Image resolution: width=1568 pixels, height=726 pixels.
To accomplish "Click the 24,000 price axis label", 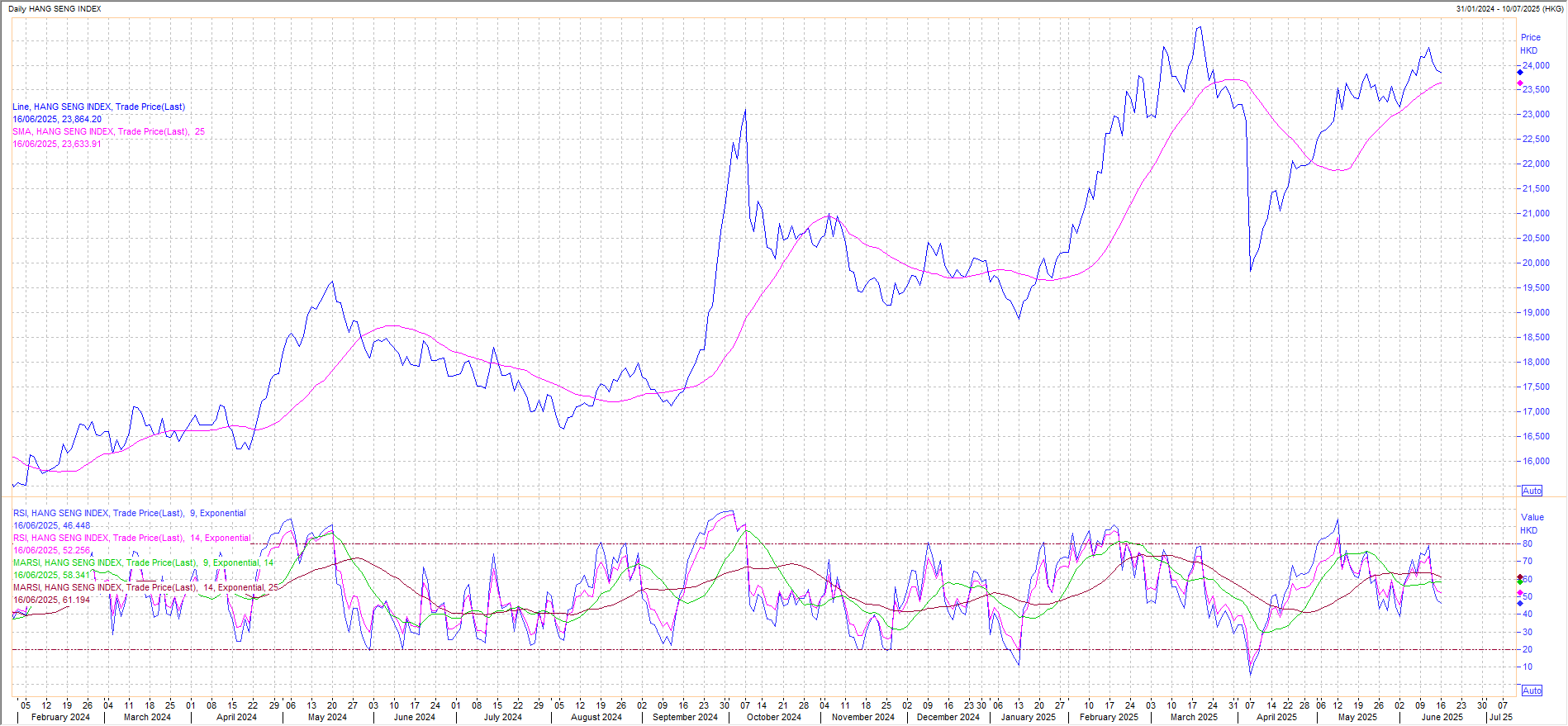I will coord(1537,65).
